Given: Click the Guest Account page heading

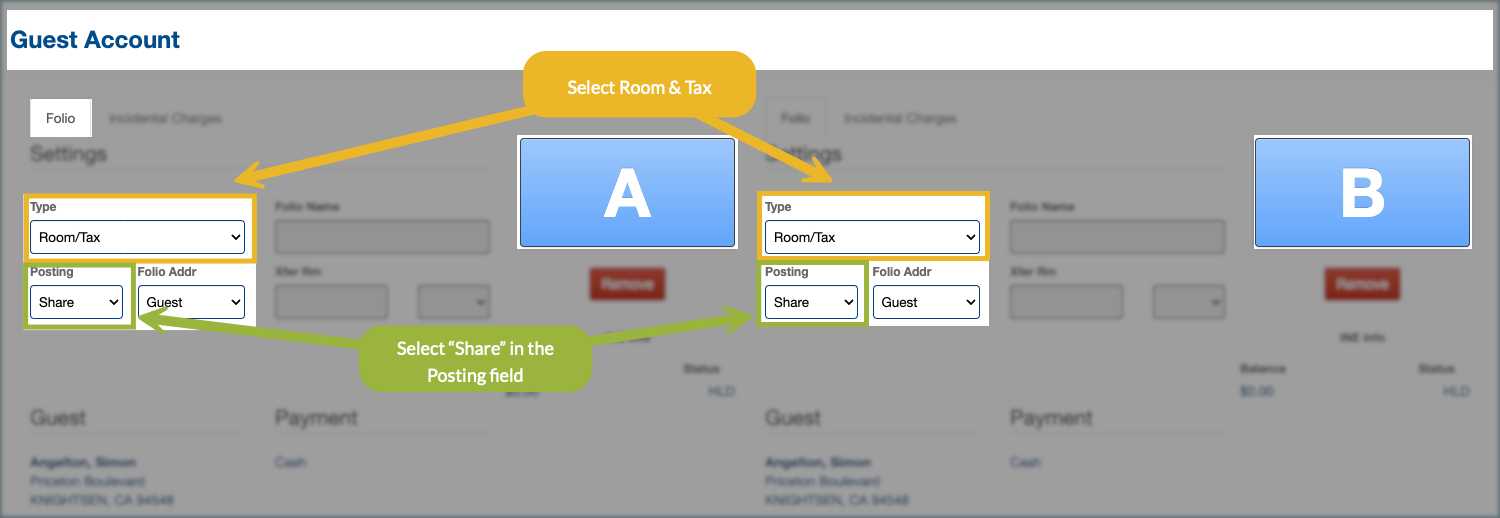Looking at the screenshot, I should pos(95,40).
